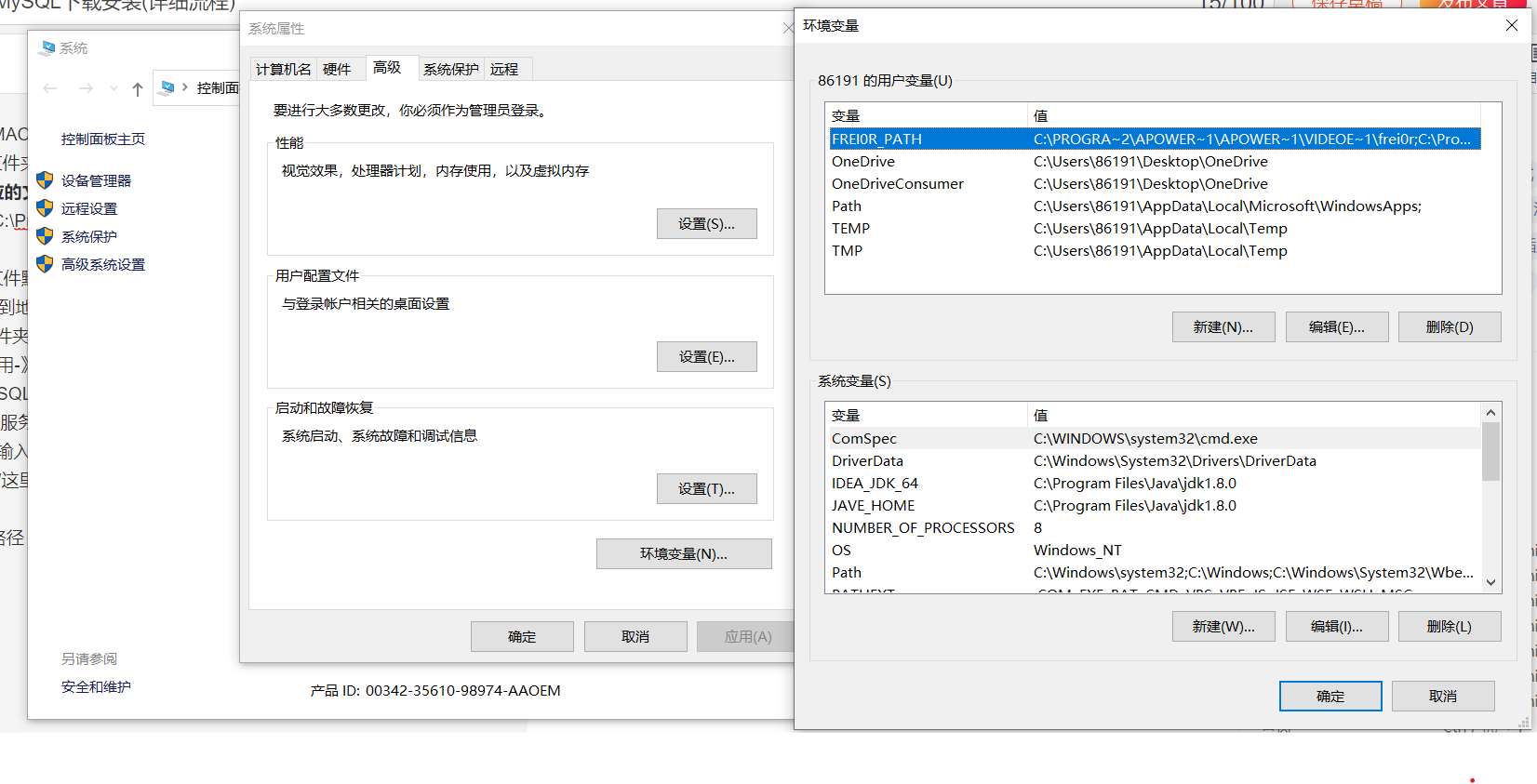Close the 环境变量 dialog with X
The width and height of the screenshot is (1537, 784).
pyautogui.click(x=1512, y=25)
